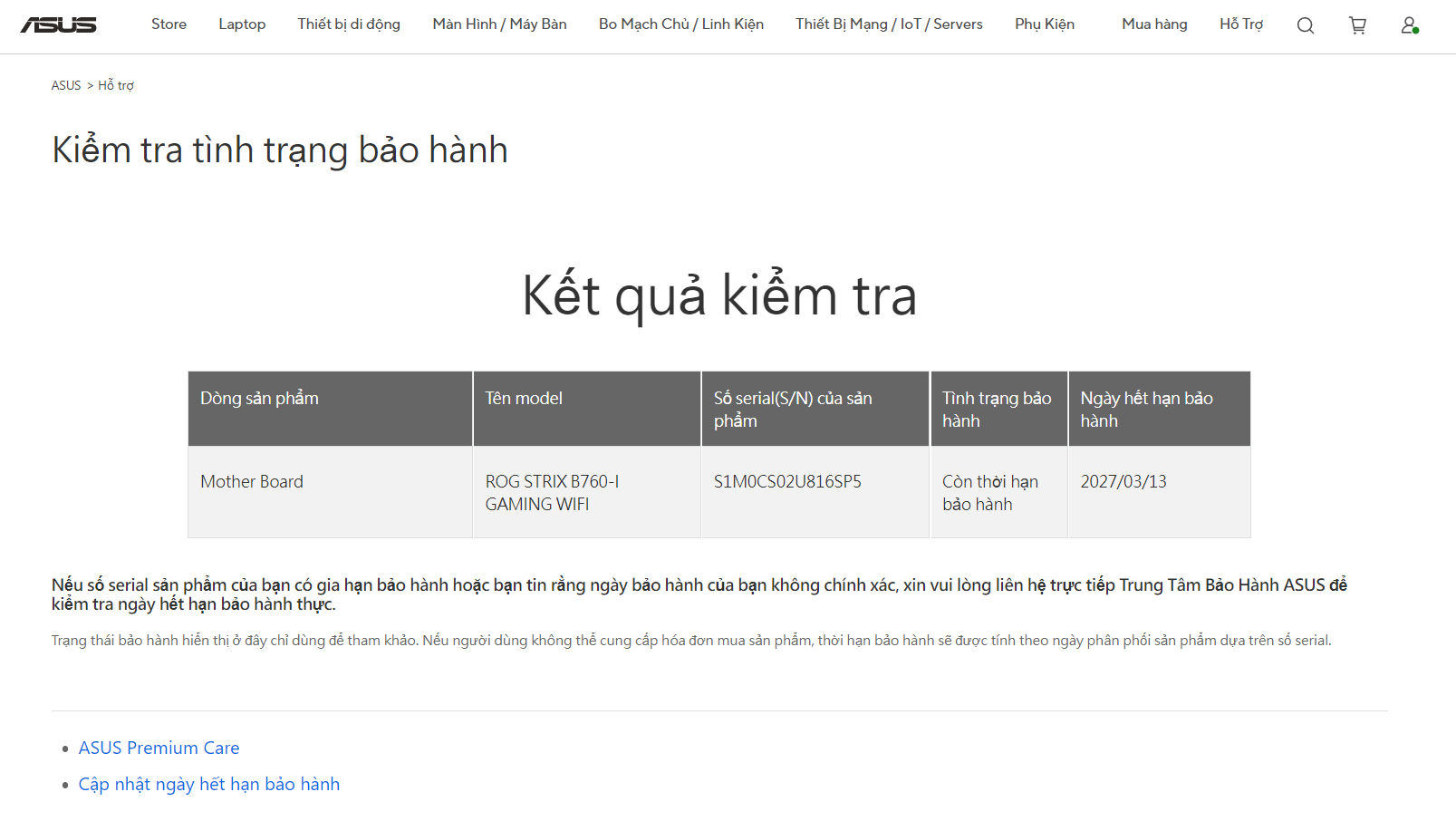Click Kiểm tra tình trạng bảo hành title
The width and height of the screenshot is (1456, 821).
point(280,150)
